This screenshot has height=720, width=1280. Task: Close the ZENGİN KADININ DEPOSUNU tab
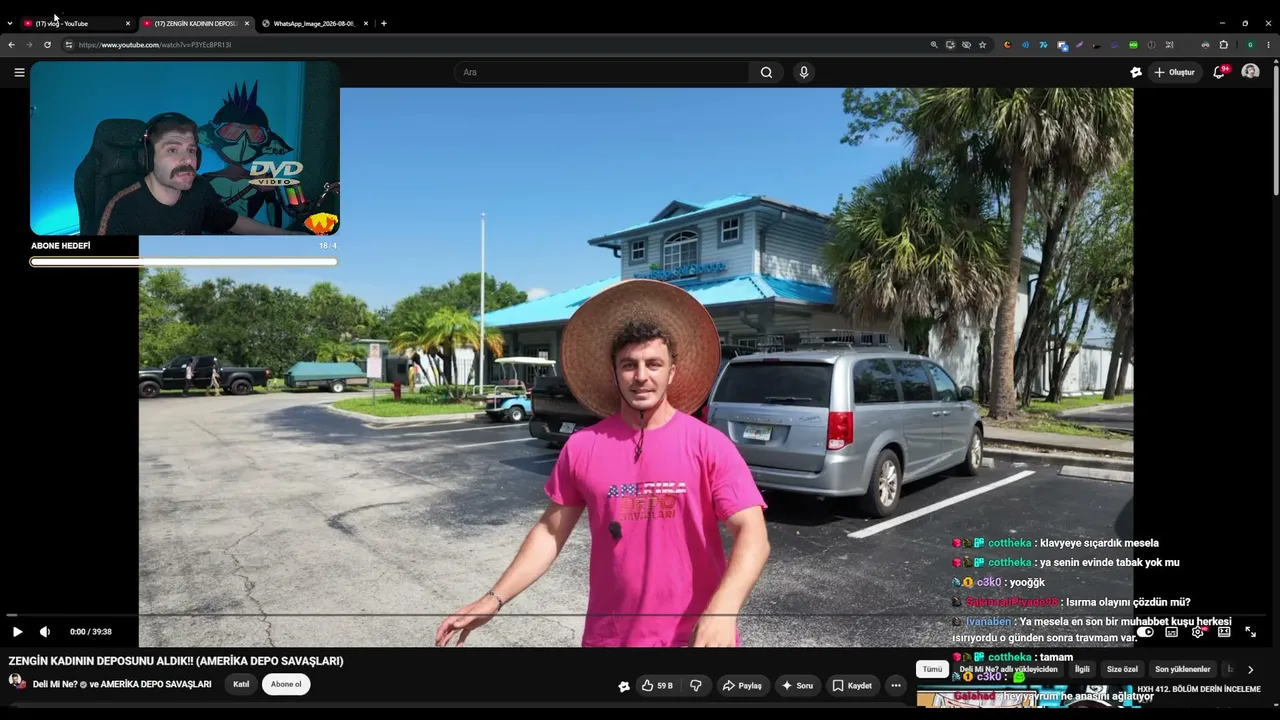[247, 23]
